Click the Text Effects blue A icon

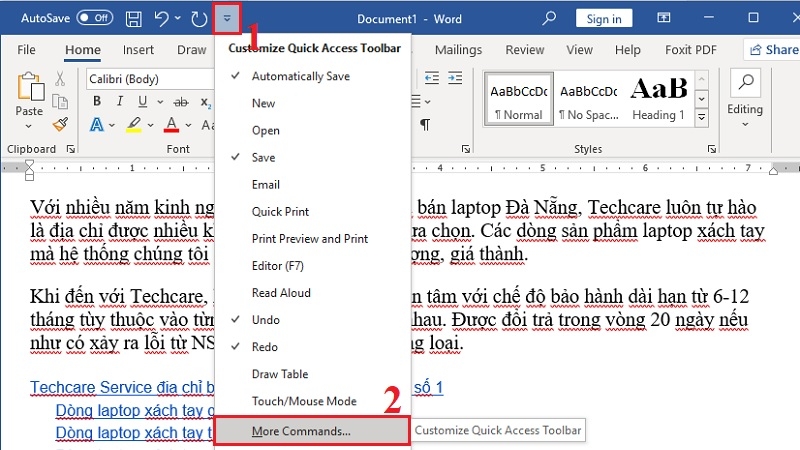96,125
